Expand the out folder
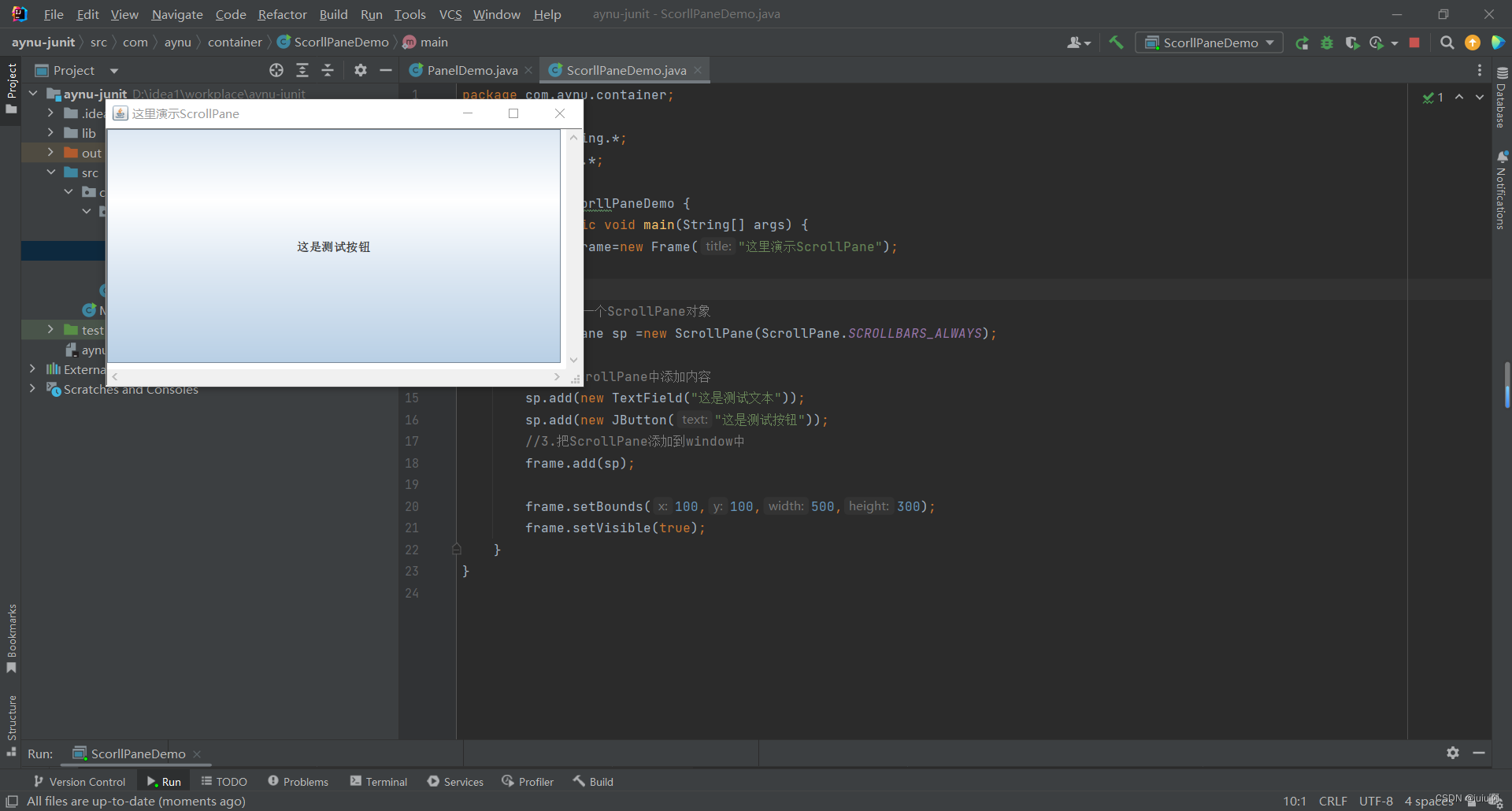Image resolution: width=1512 pixels, height=811 pixels. coord(50,152)
